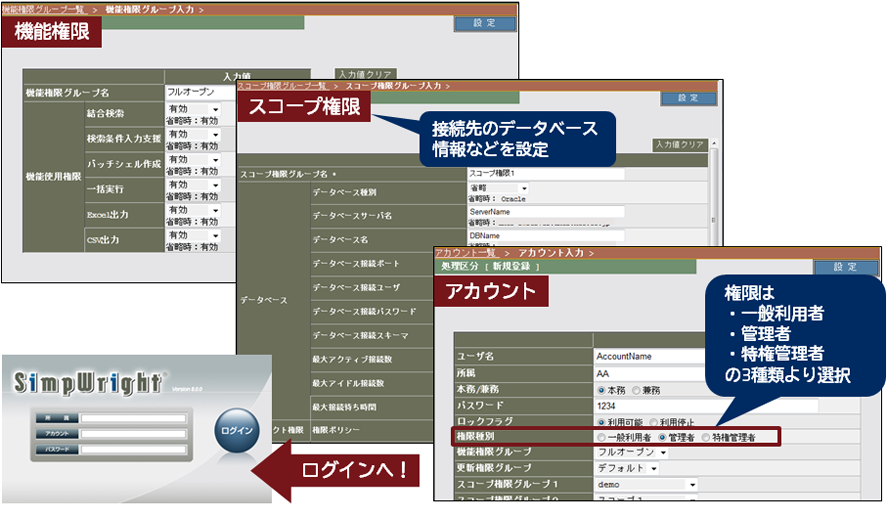The height and width of the screenshot is (506, 890).
Task: Click データベース接続ユーザ label
Action: pyautogui.click(x=356, y=287)
